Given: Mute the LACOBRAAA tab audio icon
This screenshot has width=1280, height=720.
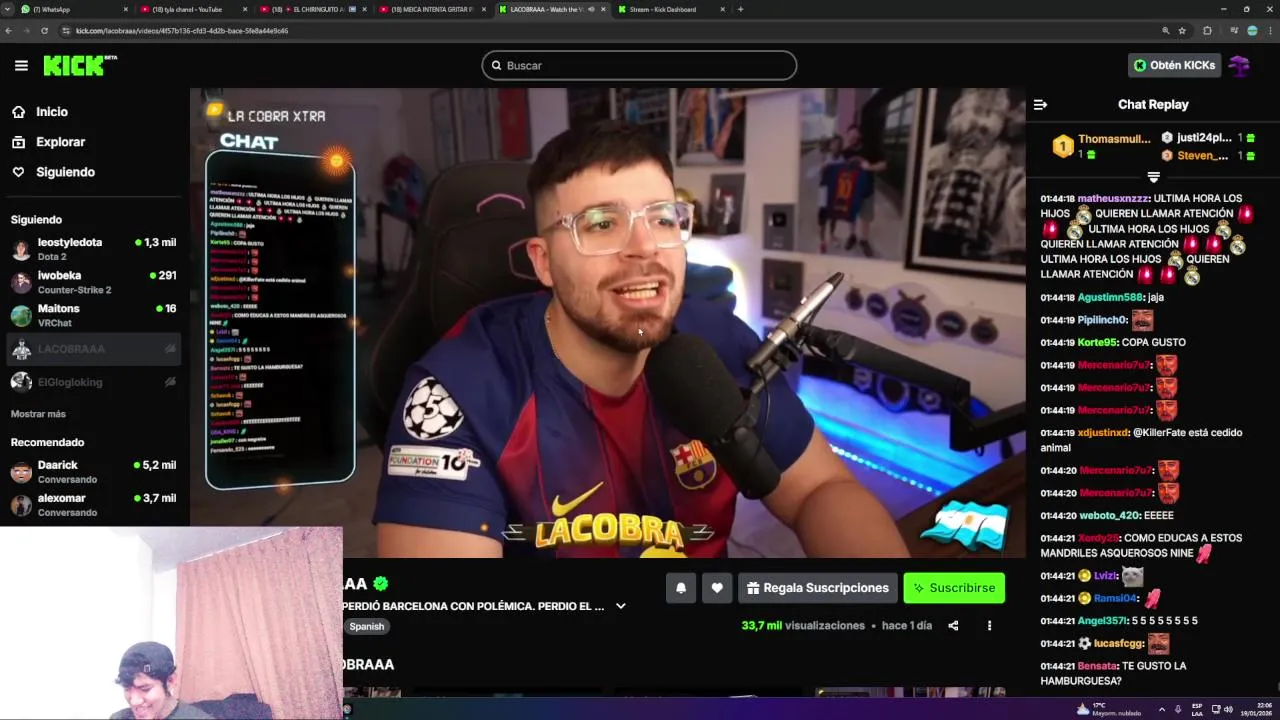Looking at the screenshot, I should pos(591,9).
